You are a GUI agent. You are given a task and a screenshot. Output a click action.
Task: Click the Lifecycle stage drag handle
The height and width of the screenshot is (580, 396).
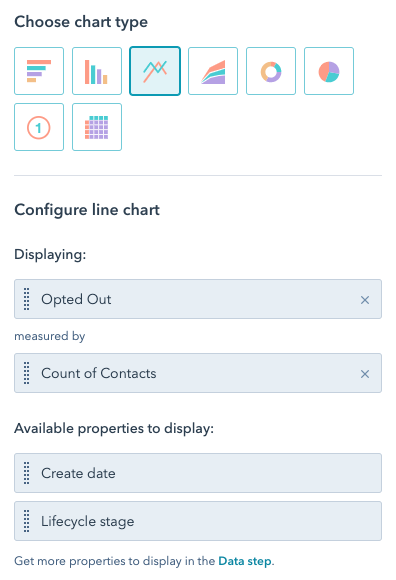tap(27, 521)
